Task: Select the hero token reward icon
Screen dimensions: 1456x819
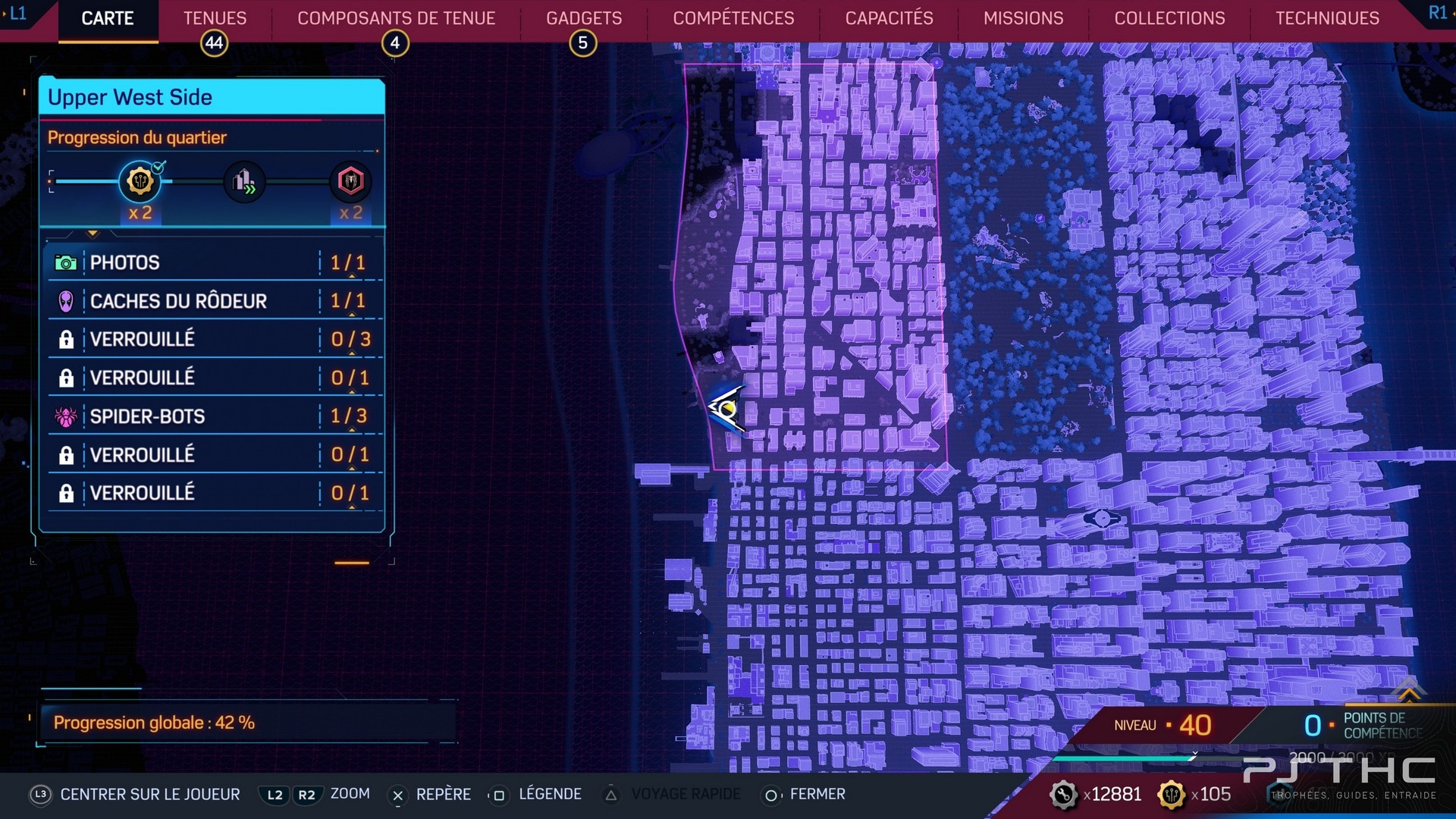Action: coord(140,181)
